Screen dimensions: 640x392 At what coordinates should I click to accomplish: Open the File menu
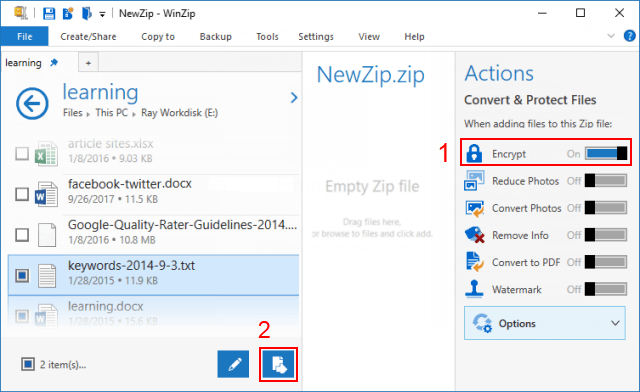[x=24, y=37]
